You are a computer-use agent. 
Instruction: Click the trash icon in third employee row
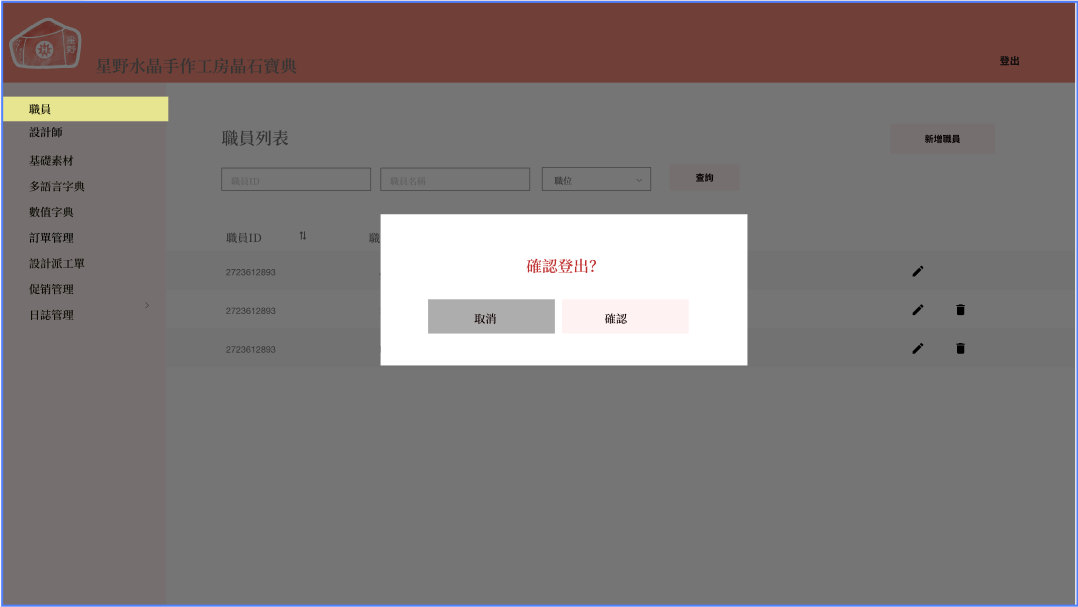(x=960, y=349)
